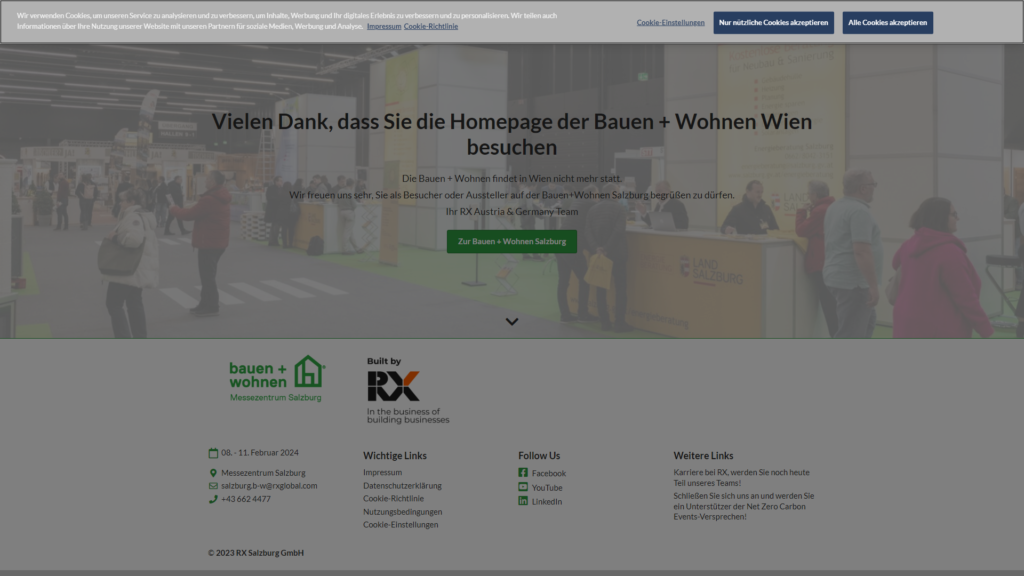1024x576 pixels.
Task: Click © 2023 RX Salzburg GmbH text
Action: click(256, 552)
